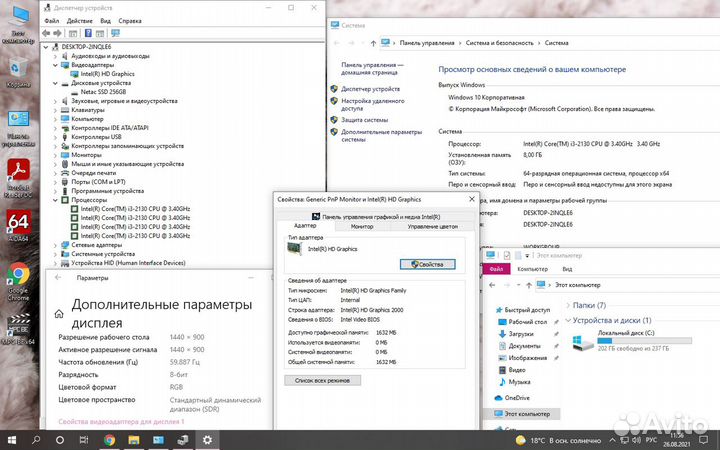Image resolution: width=720 pixels, height=450 pixels.
Task: Click the back arrow in the Этот компьютер window
Action: coord(492,285)
